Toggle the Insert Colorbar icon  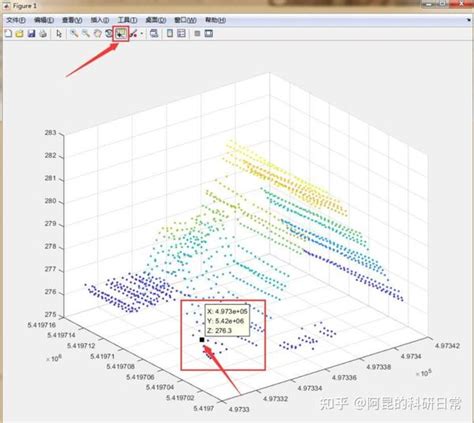tap(170, 33)
